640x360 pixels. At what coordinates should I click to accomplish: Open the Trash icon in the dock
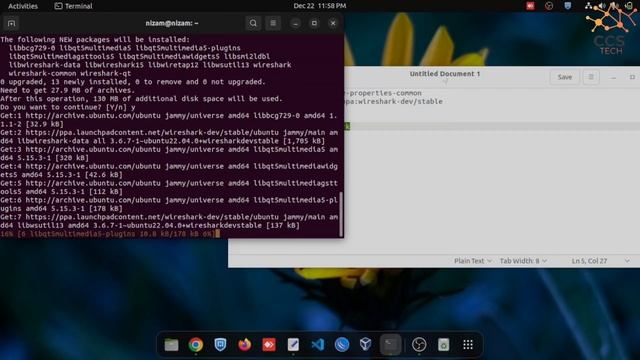point(444,345)
